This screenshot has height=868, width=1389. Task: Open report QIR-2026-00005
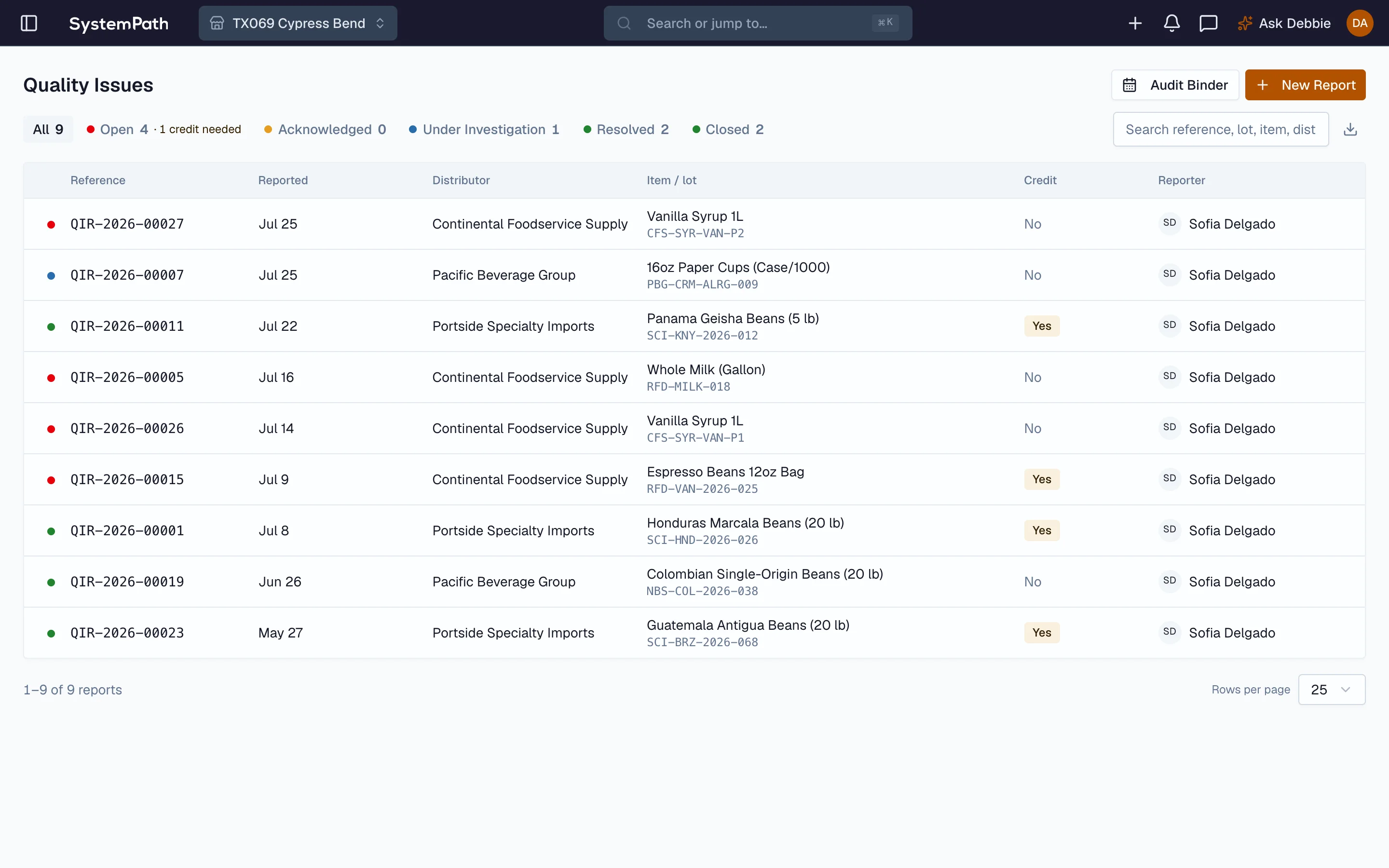(127, 377)
